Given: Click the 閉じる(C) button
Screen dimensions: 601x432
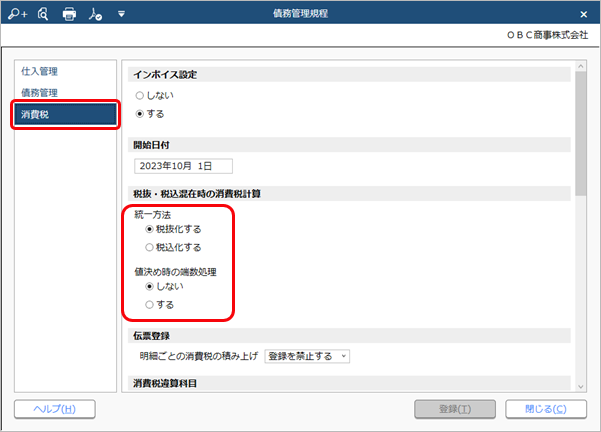Looking at the screenshot, I should coord(546,409).
